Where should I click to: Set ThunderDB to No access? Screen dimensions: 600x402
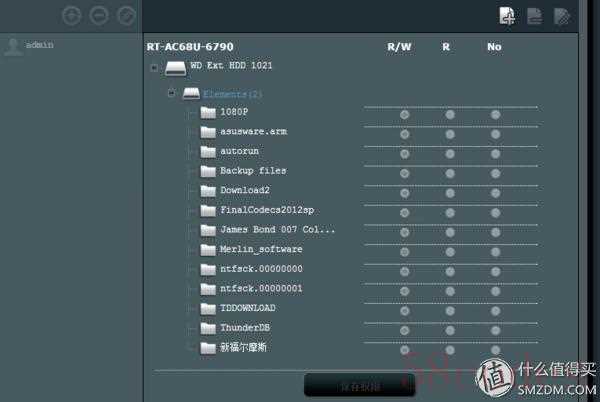[x=496, y=330]
